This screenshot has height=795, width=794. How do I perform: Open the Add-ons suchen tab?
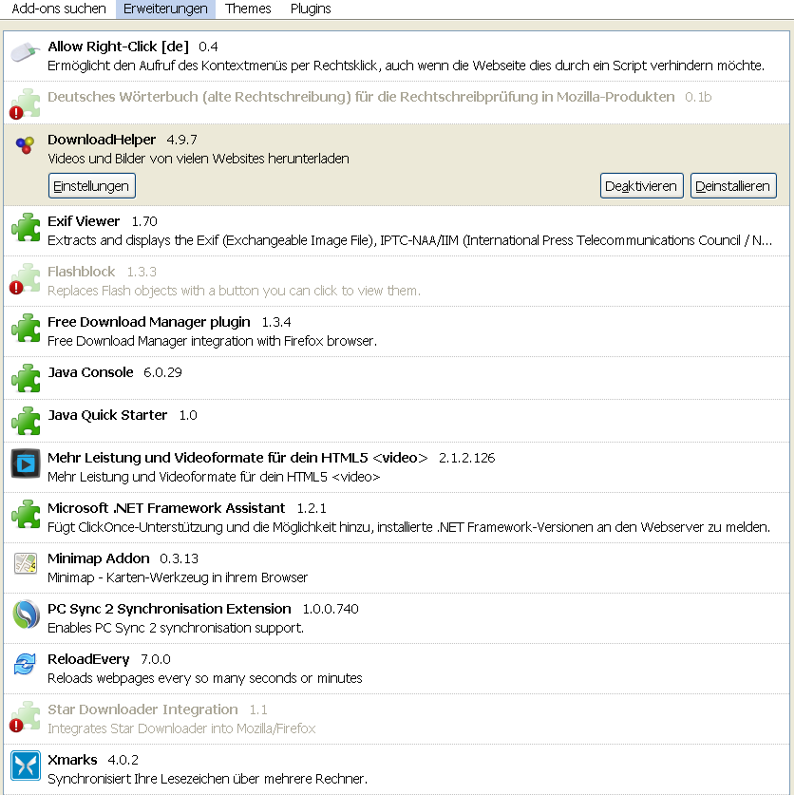[x=59, y=9]
